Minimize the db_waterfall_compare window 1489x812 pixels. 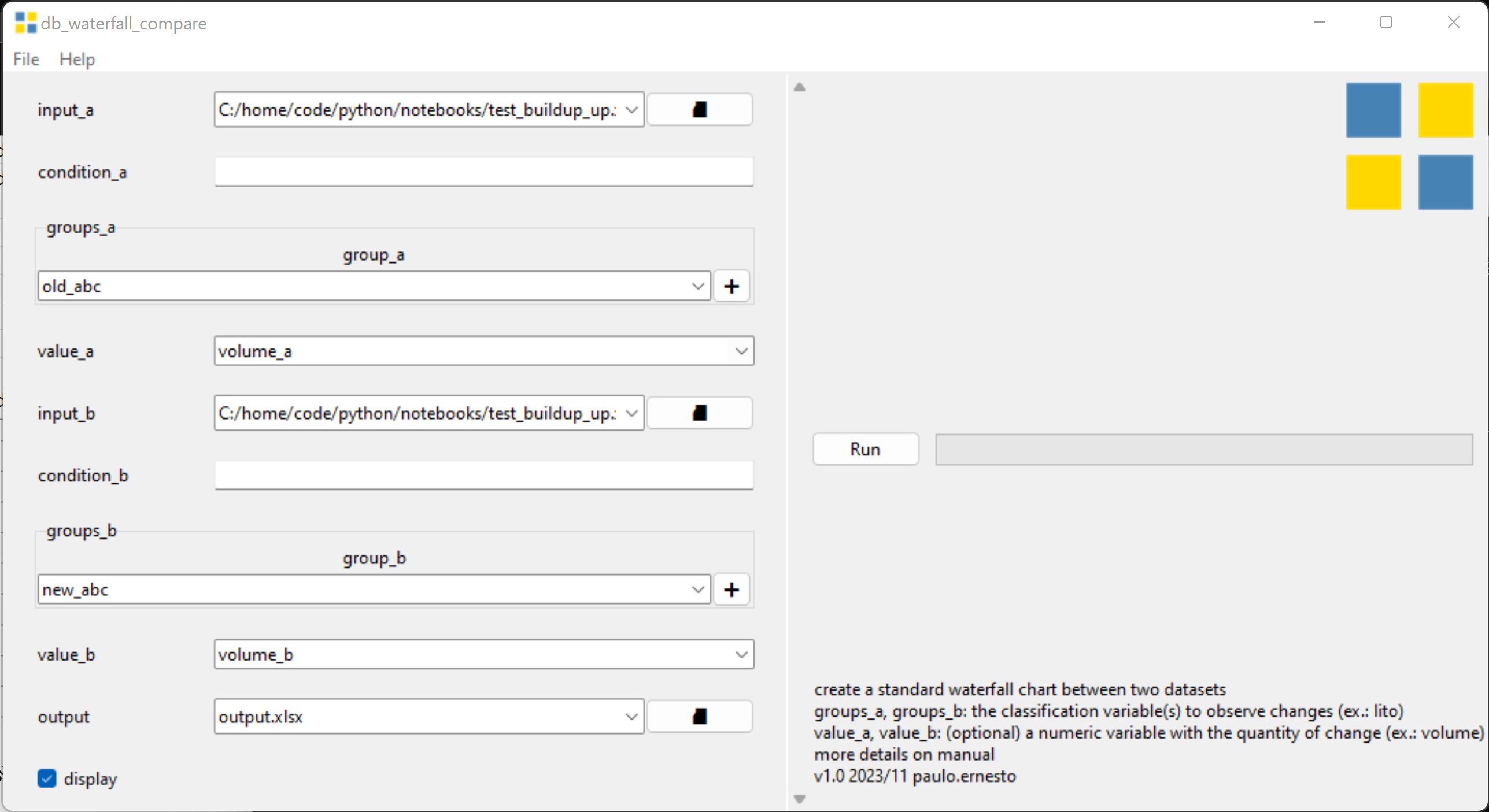(x=1320, y=23)
